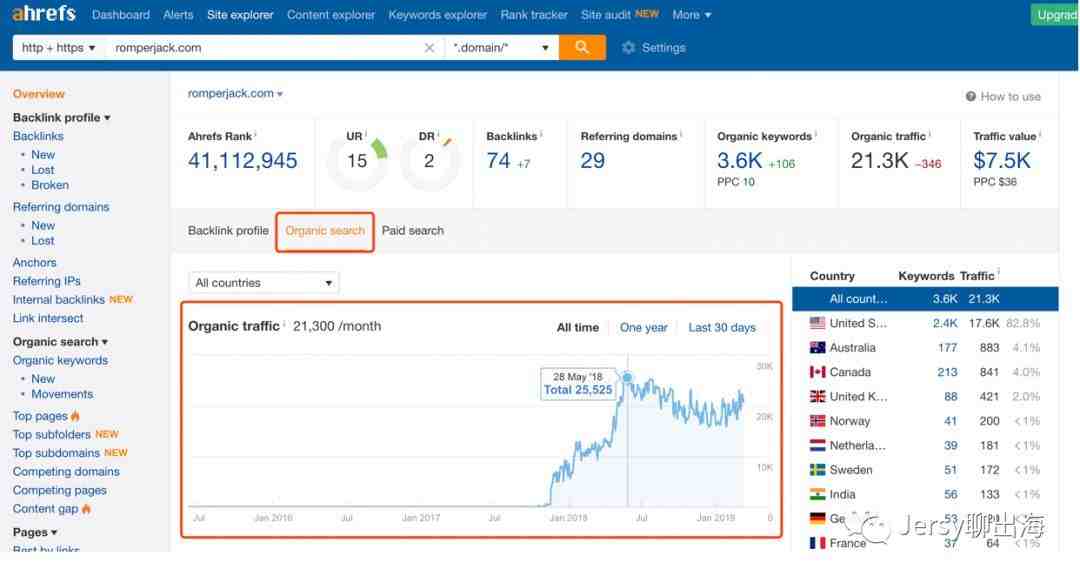The image size is (1080, 576).
Task: Clear the domain field with the X icon
Action: click(x=429, y=48)
